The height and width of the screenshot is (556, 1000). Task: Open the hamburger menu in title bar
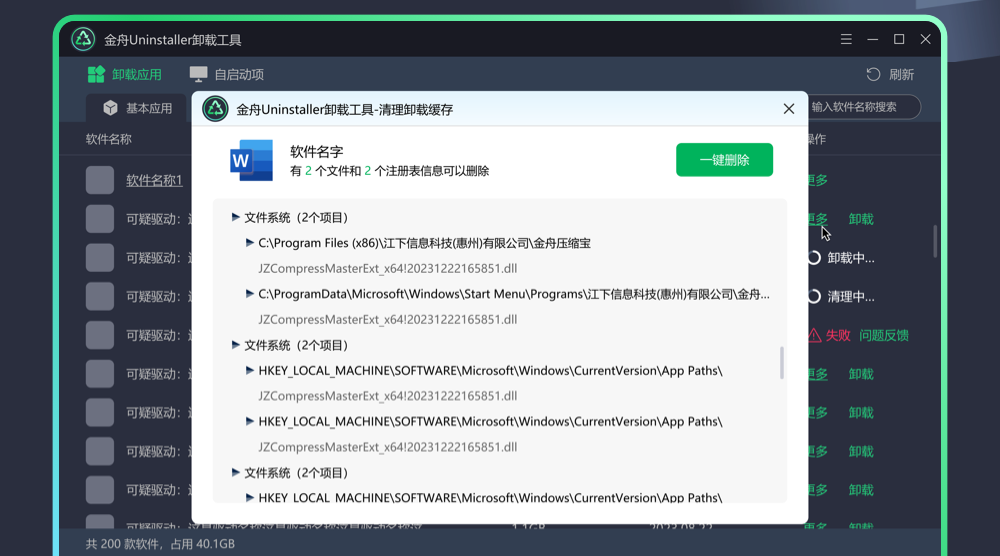(846, 40)
